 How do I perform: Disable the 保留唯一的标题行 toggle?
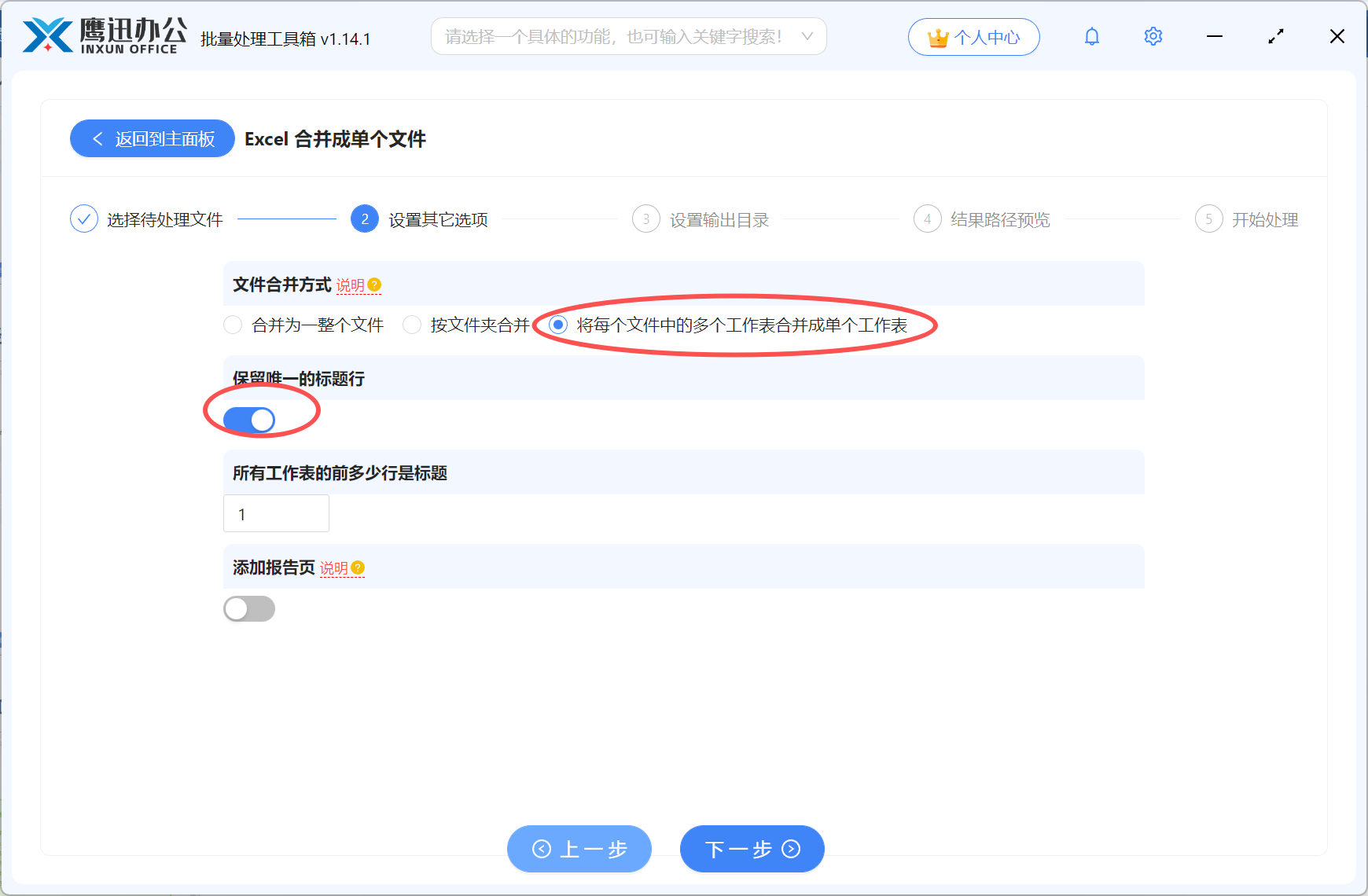248,419
